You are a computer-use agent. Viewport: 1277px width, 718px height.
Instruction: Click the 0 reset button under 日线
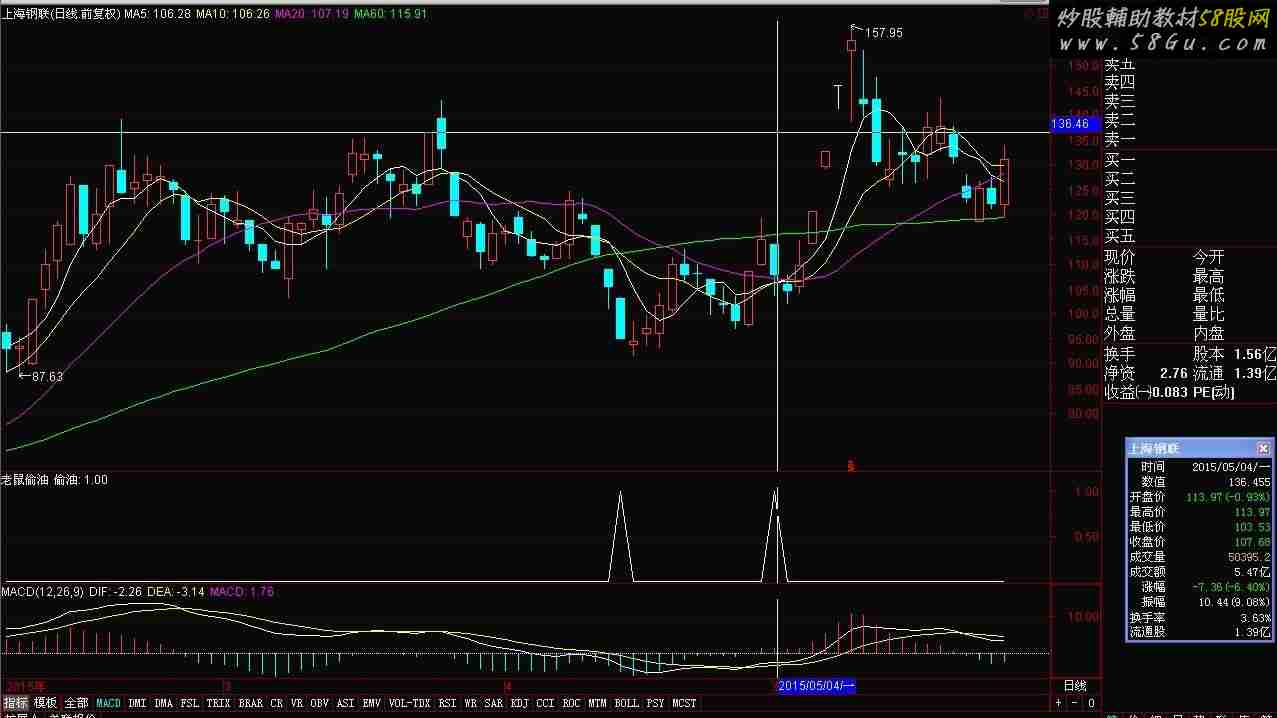click(1092, 703)
